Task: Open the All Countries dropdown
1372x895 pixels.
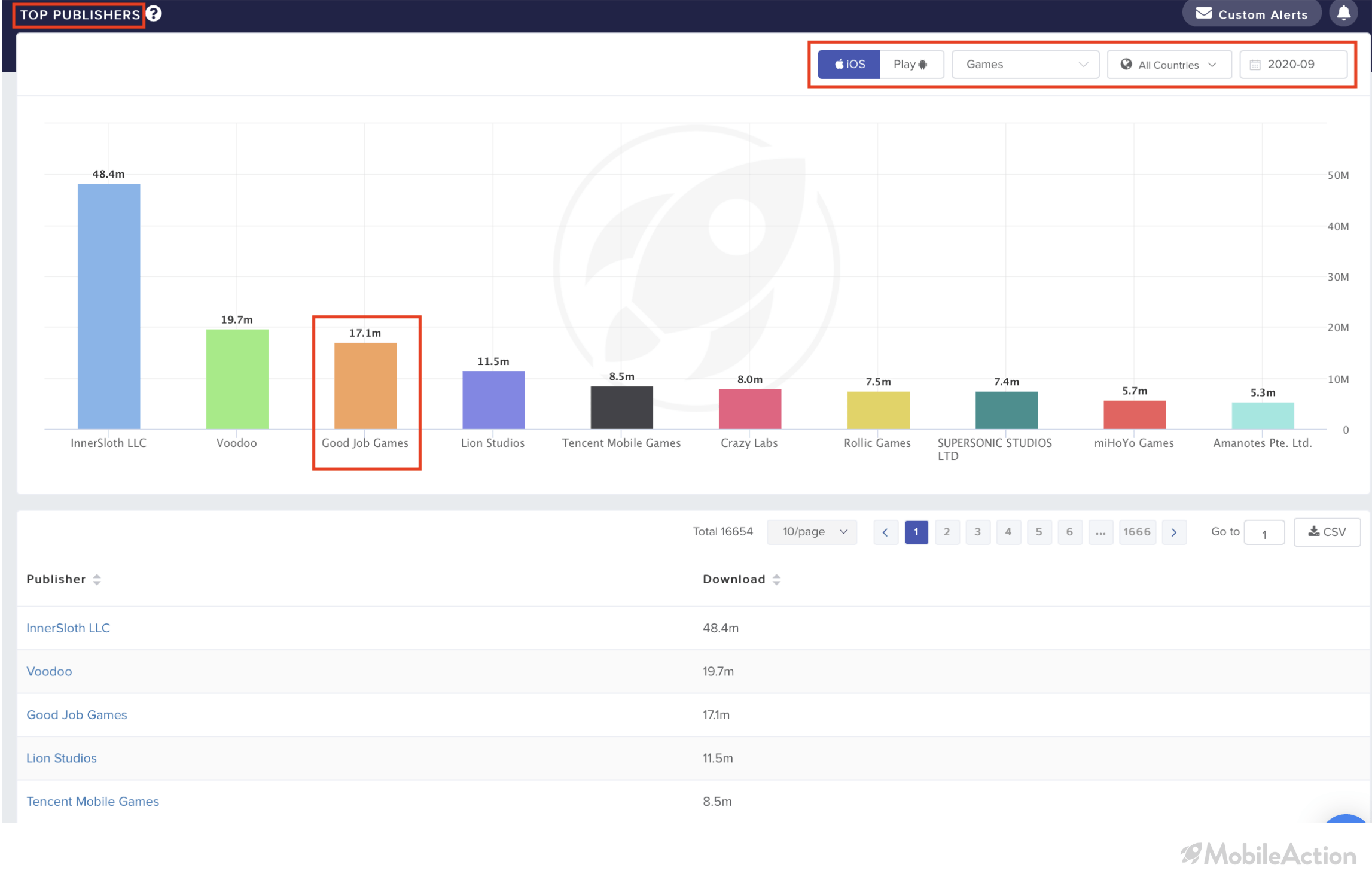Action: (x=1168, y=64)
